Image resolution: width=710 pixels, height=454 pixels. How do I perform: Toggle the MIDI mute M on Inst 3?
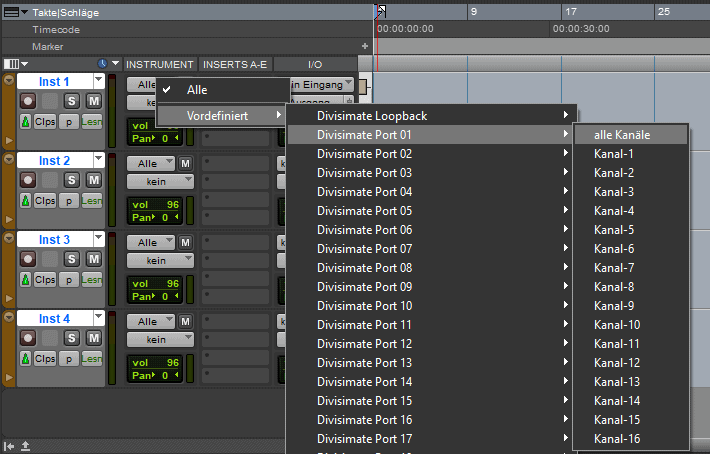(x=185, y=243)
